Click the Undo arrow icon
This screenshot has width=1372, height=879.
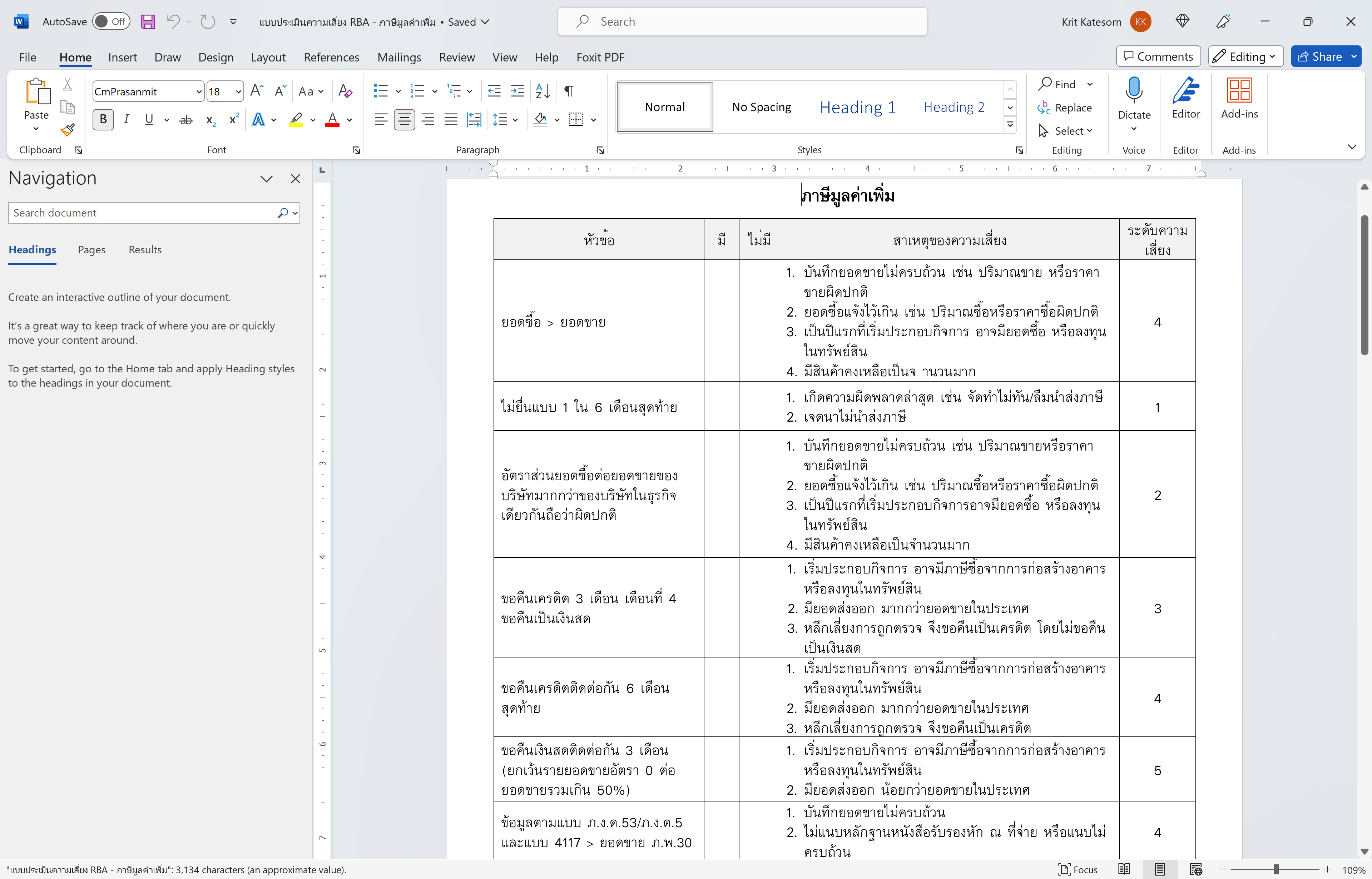tap(173, 22)
